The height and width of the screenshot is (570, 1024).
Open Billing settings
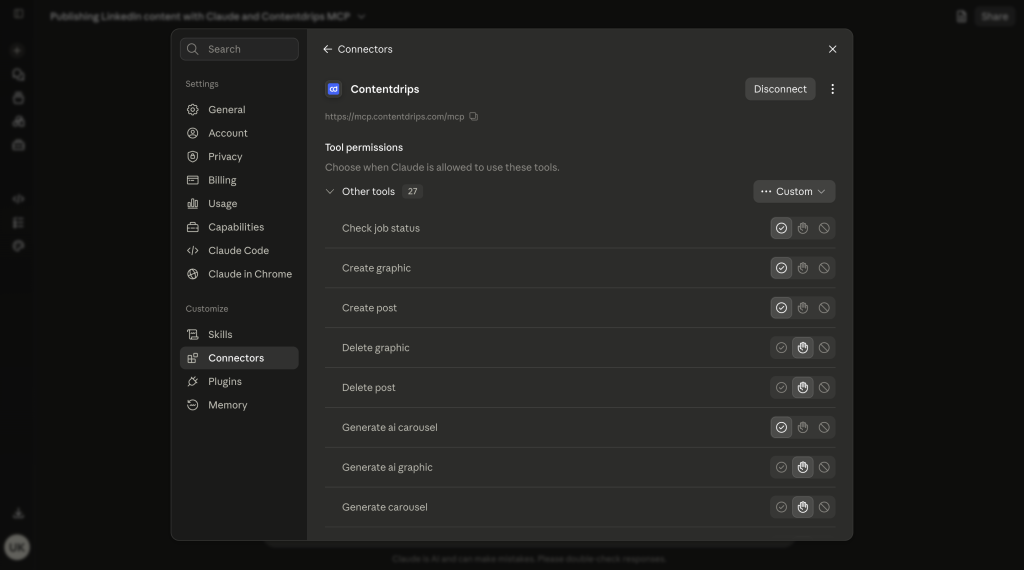tap(239, 180)
